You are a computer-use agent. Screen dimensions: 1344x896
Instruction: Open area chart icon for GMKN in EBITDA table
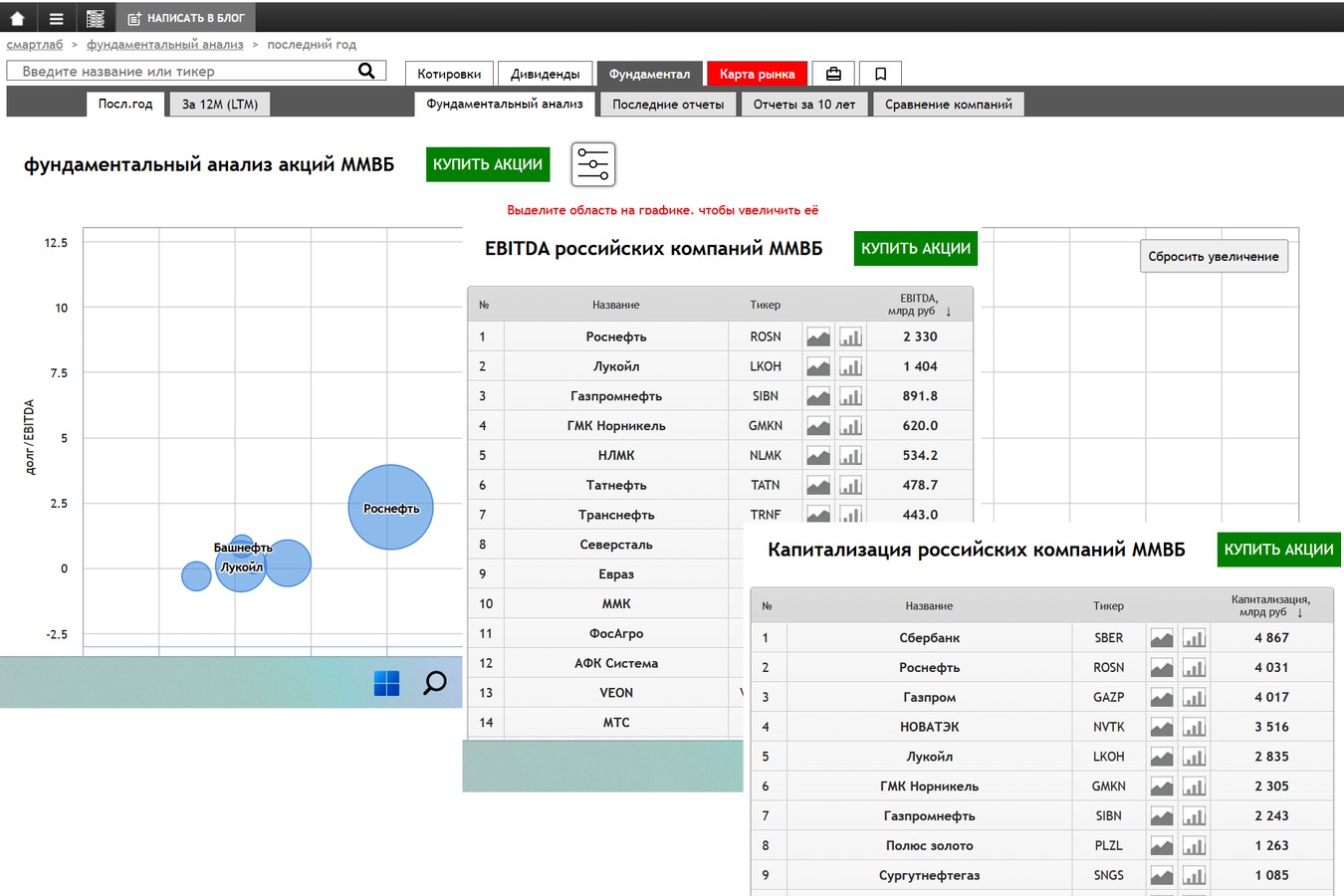818,426
